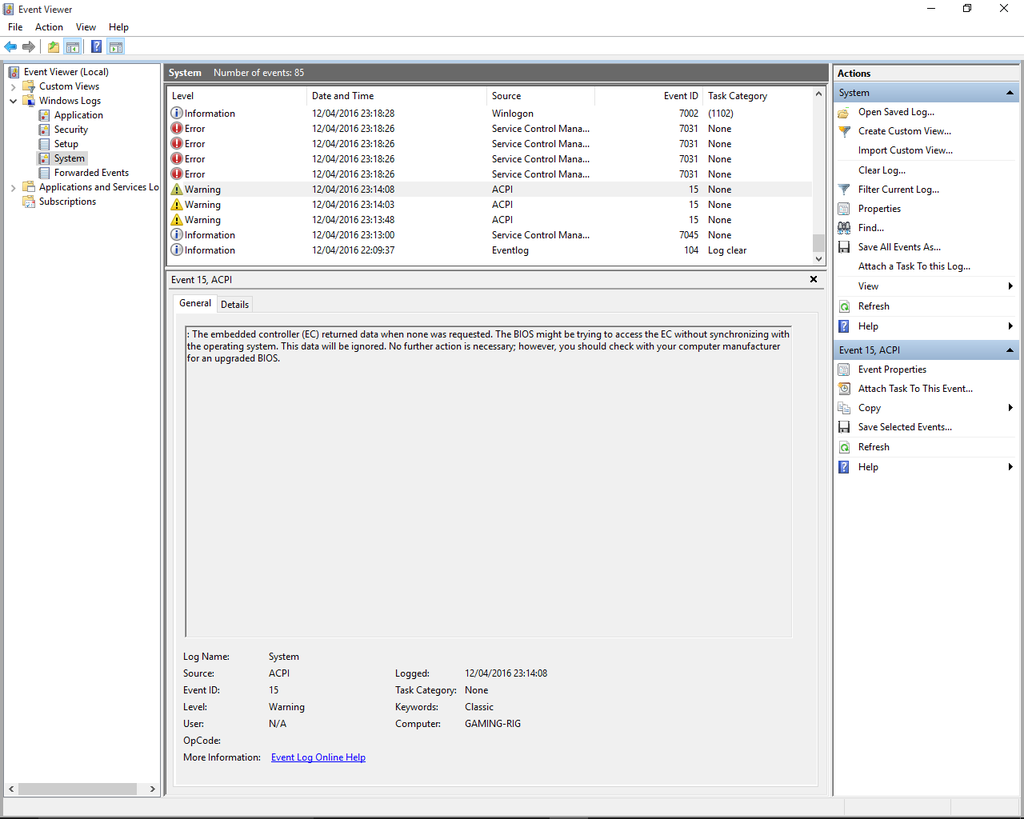Viewport: 1024px width, 819px height.
Task: Select the System log in the tree
Action: pos(69,158)
